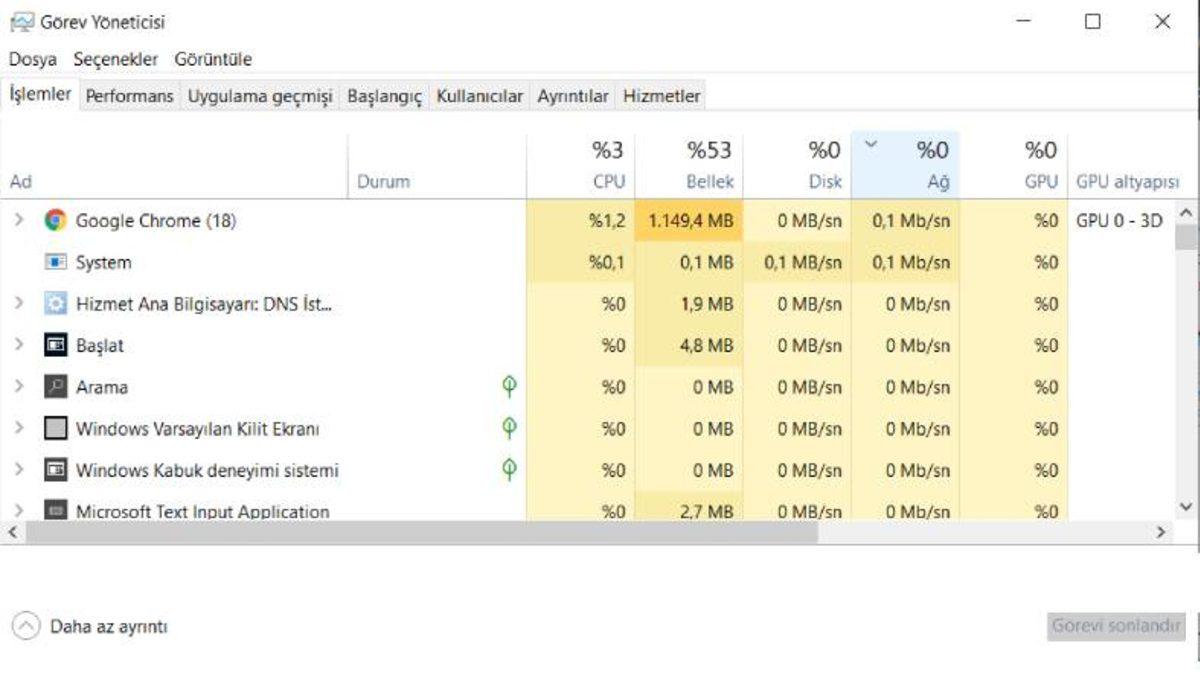Select the System process icon

coord(56,263)
